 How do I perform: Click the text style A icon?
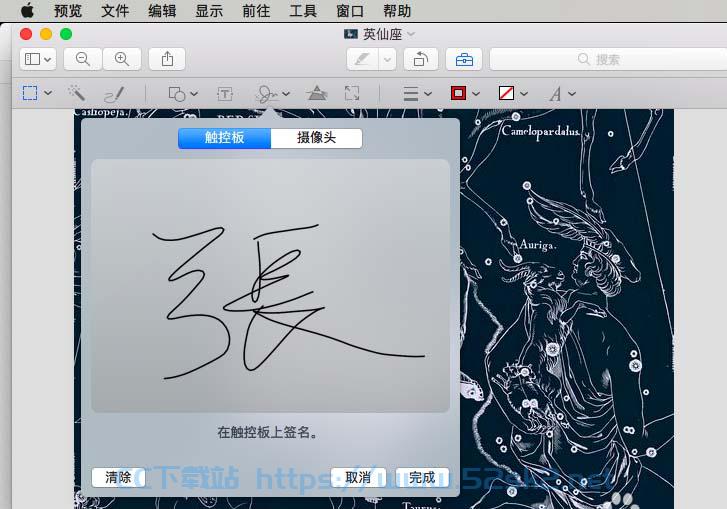pyautogui.click(x=555, y=94)
